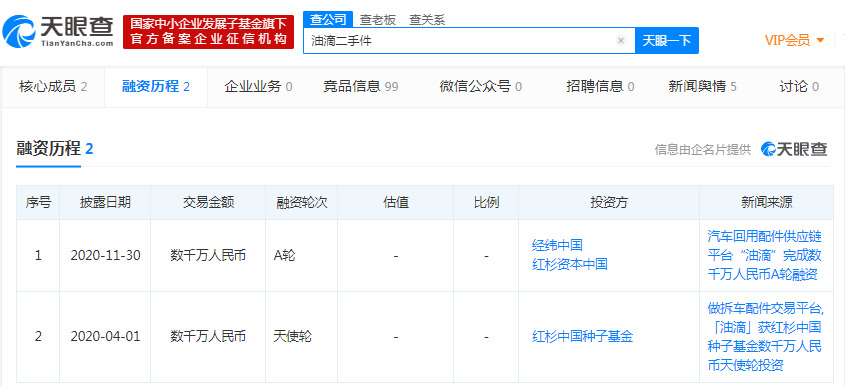Click the 估值 column header
The image size is (845, 387).
point(396,203)
